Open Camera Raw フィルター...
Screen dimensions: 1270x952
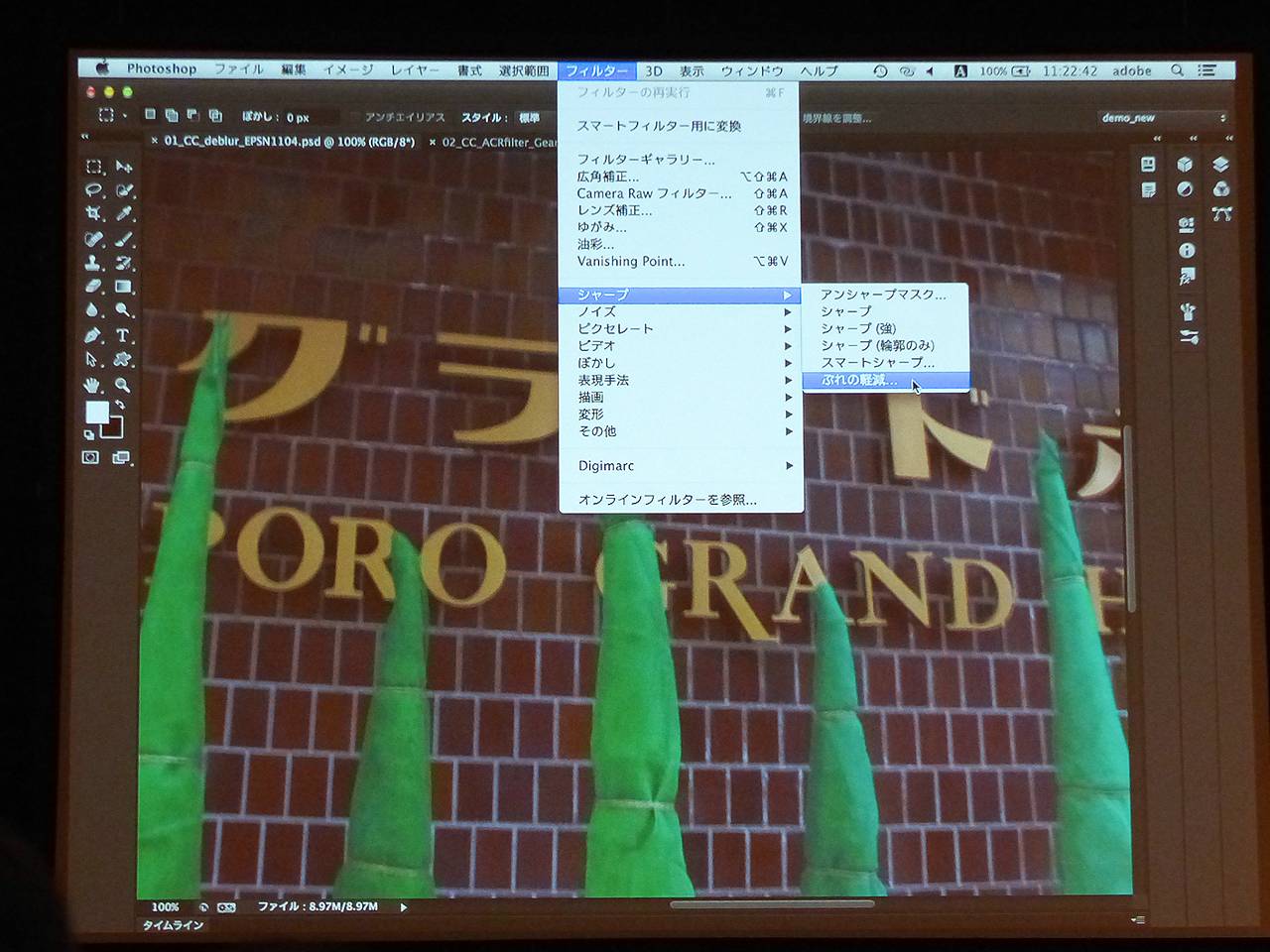click(x=680, y=193)
